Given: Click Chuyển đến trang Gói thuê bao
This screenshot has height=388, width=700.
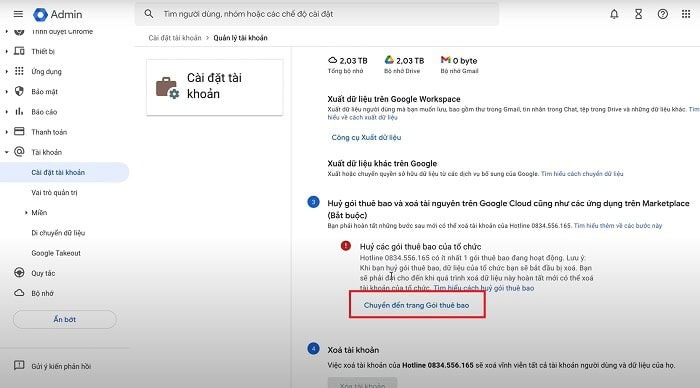Looking at the screenshot, I should (417, 305).
